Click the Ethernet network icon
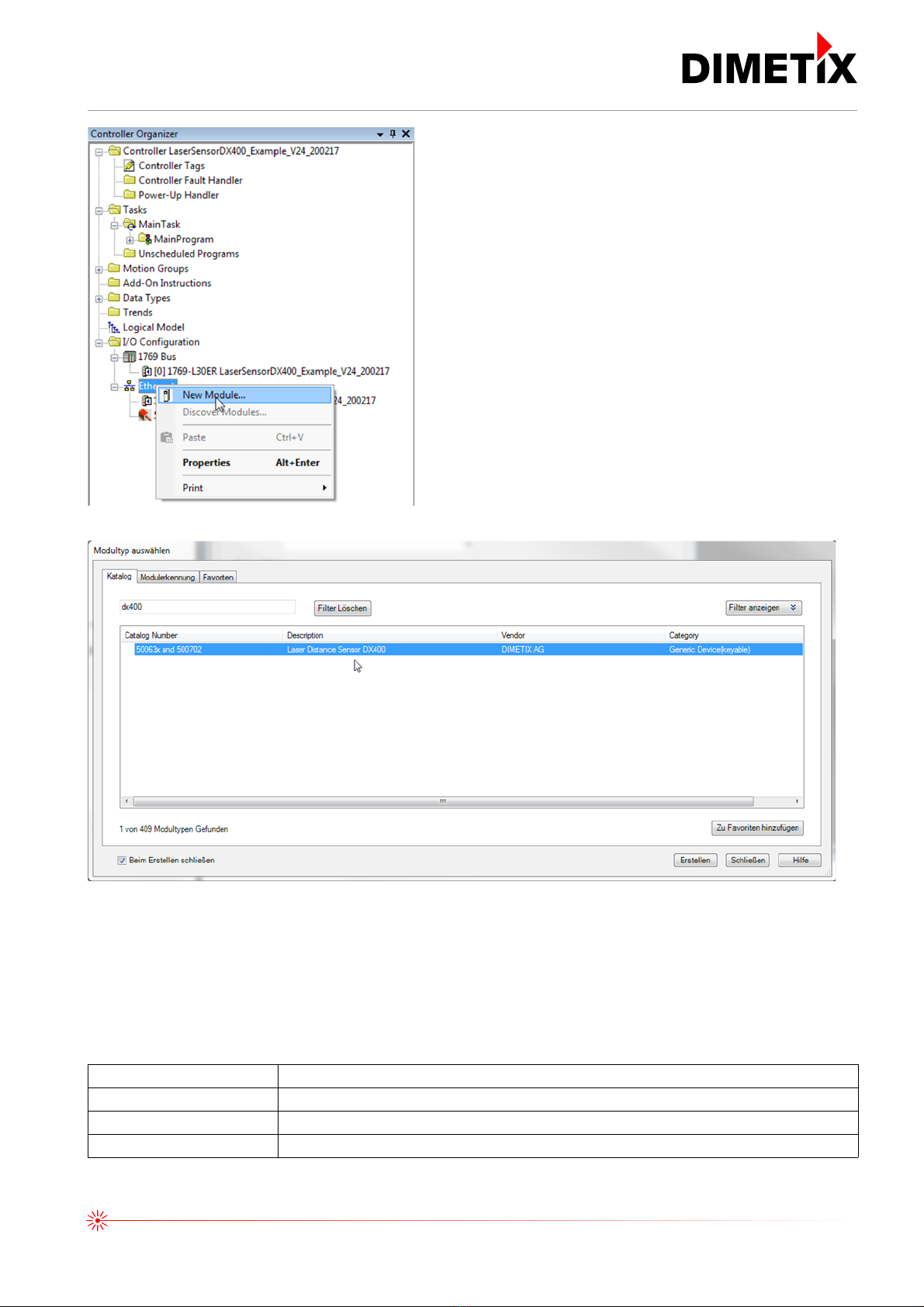 (130, 386)
